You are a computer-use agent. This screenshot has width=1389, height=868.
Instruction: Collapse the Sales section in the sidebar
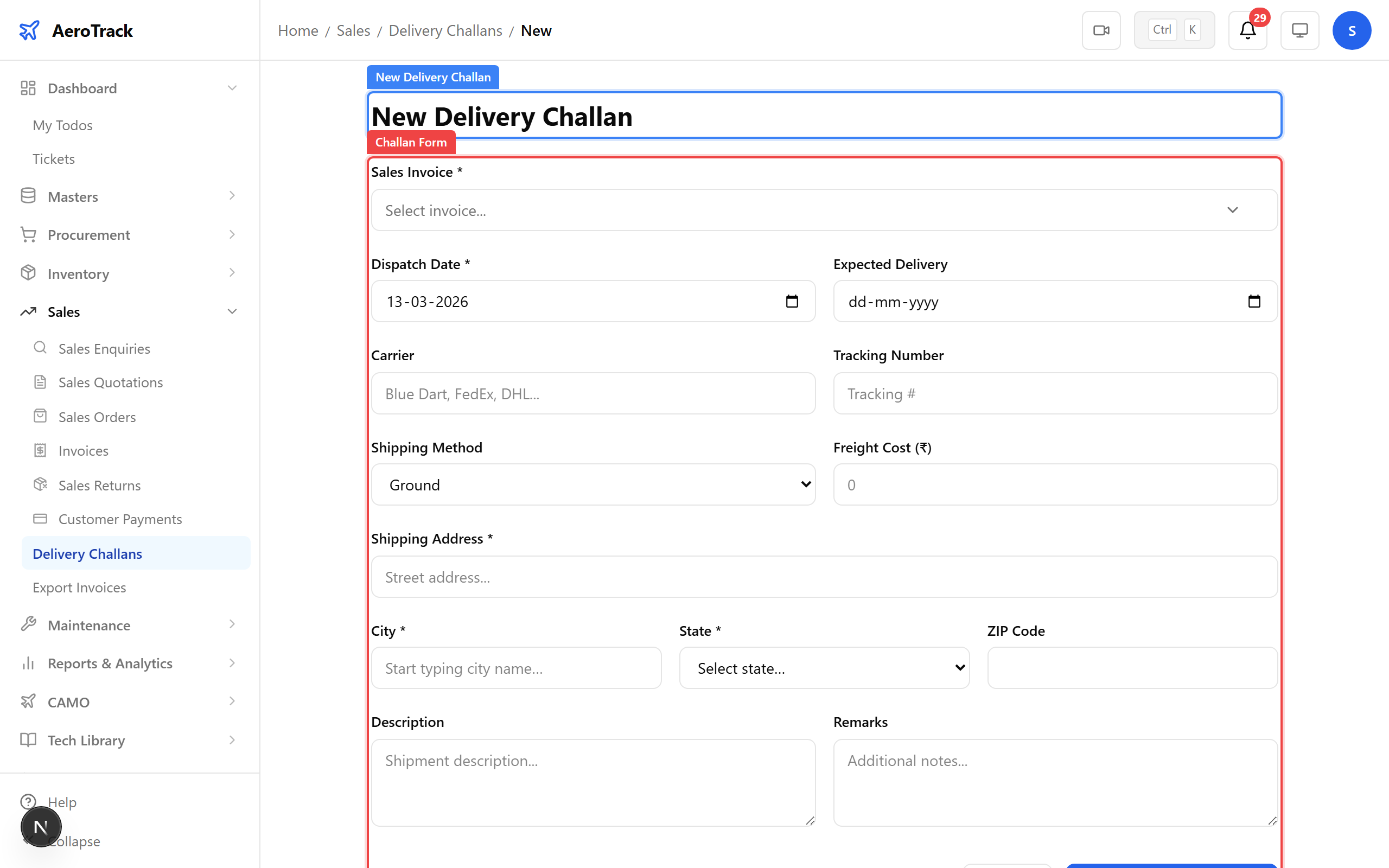coord(232,310)
